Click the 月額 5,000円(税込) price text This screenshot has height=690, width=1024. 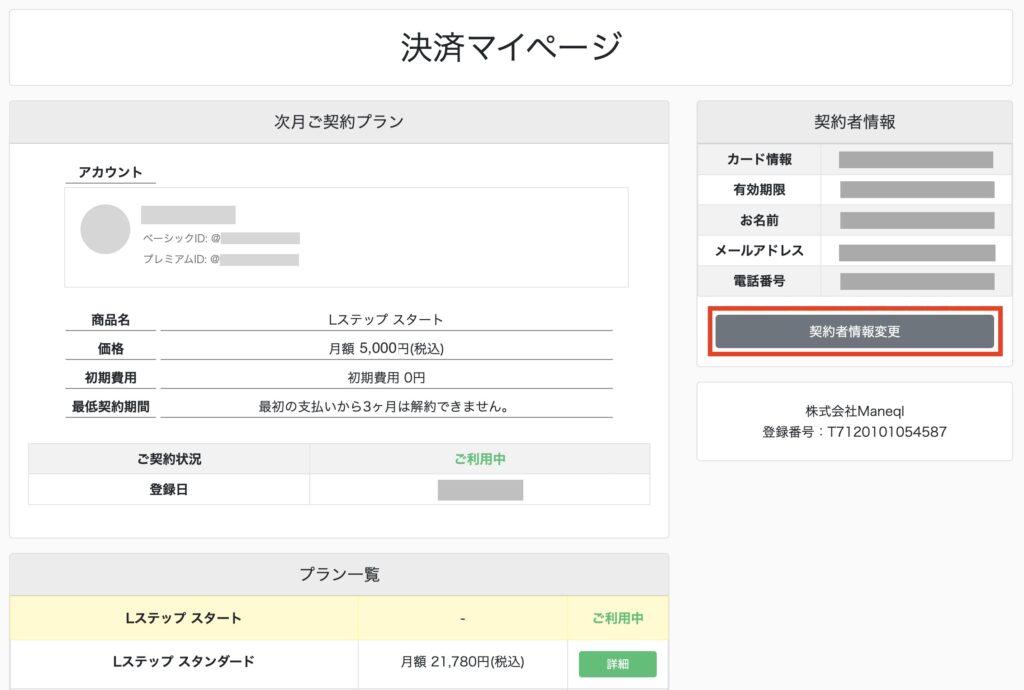[x=386, y=349]
